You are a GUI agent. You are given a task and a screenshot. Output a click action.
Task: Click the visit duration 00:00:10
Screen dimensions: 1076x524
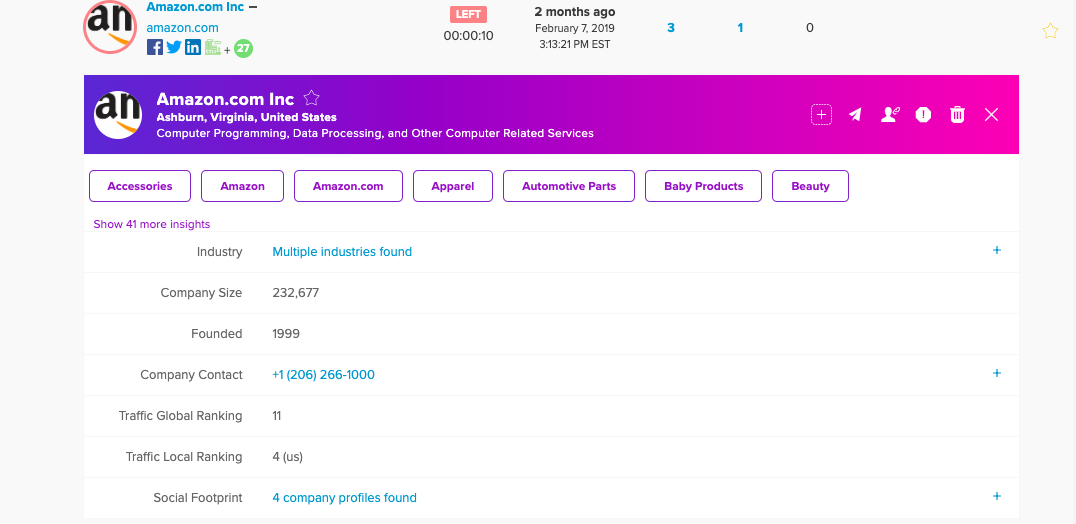pos(469,36)
